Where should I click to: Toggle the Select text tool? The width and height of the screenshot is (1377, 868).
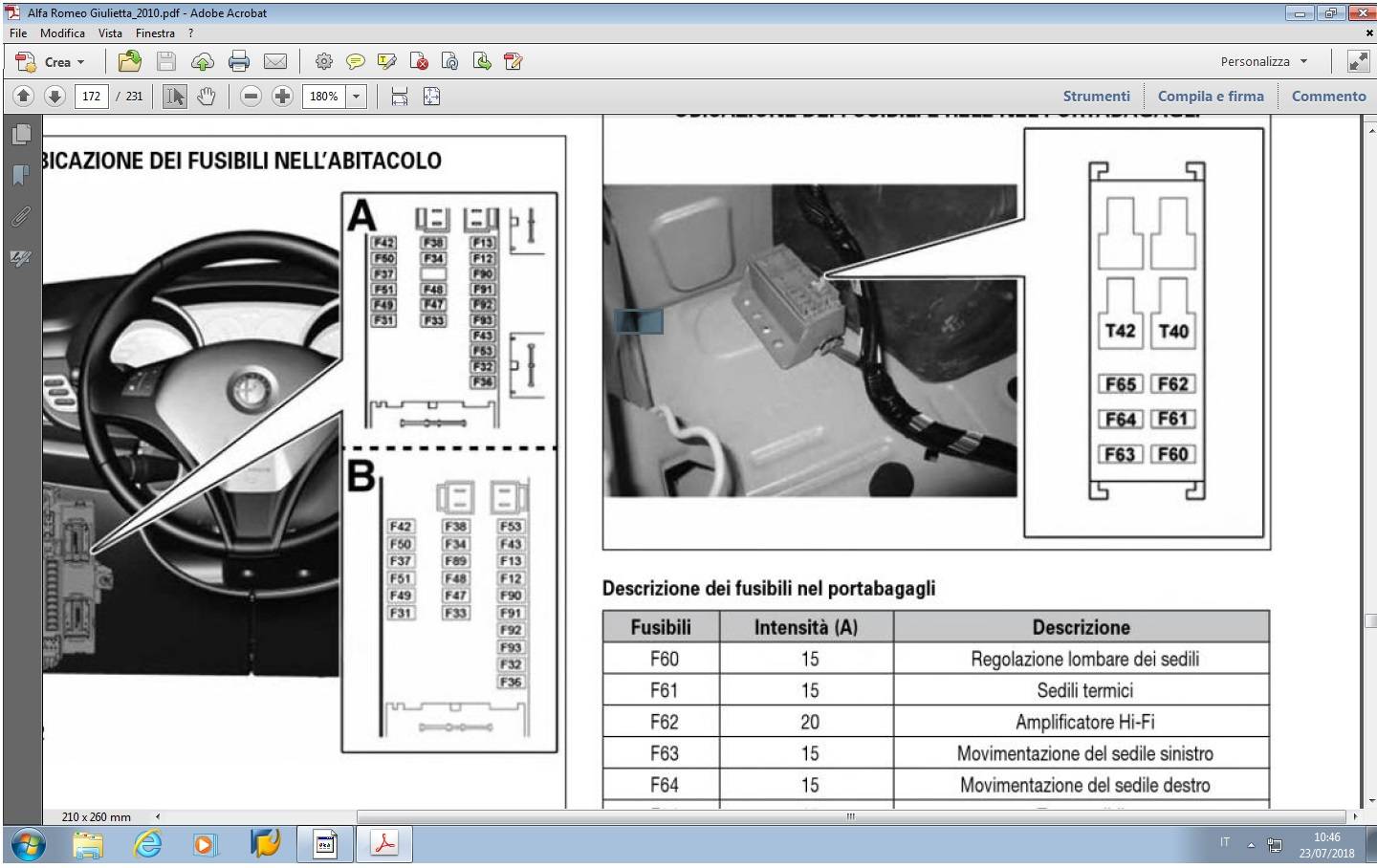(174, 97)
